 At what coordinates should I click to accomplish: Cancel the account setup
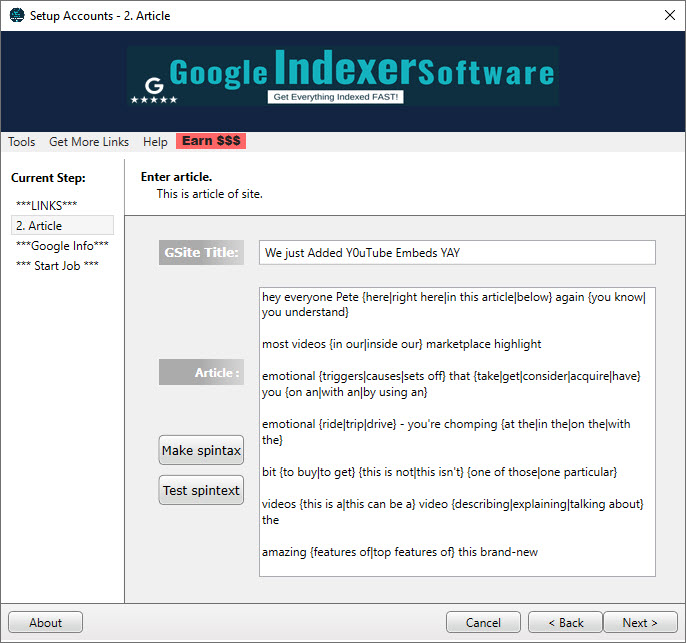(483, 622)
